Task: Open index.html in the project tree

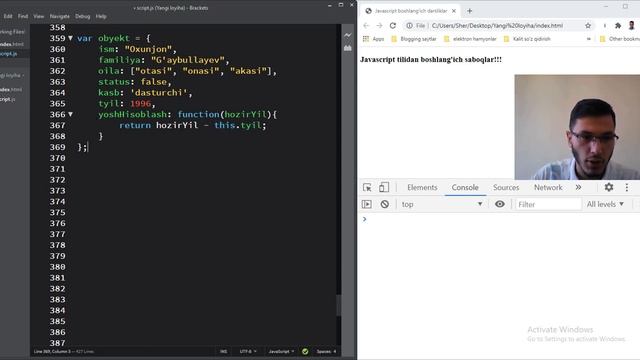Action: [x=11, y=90]
